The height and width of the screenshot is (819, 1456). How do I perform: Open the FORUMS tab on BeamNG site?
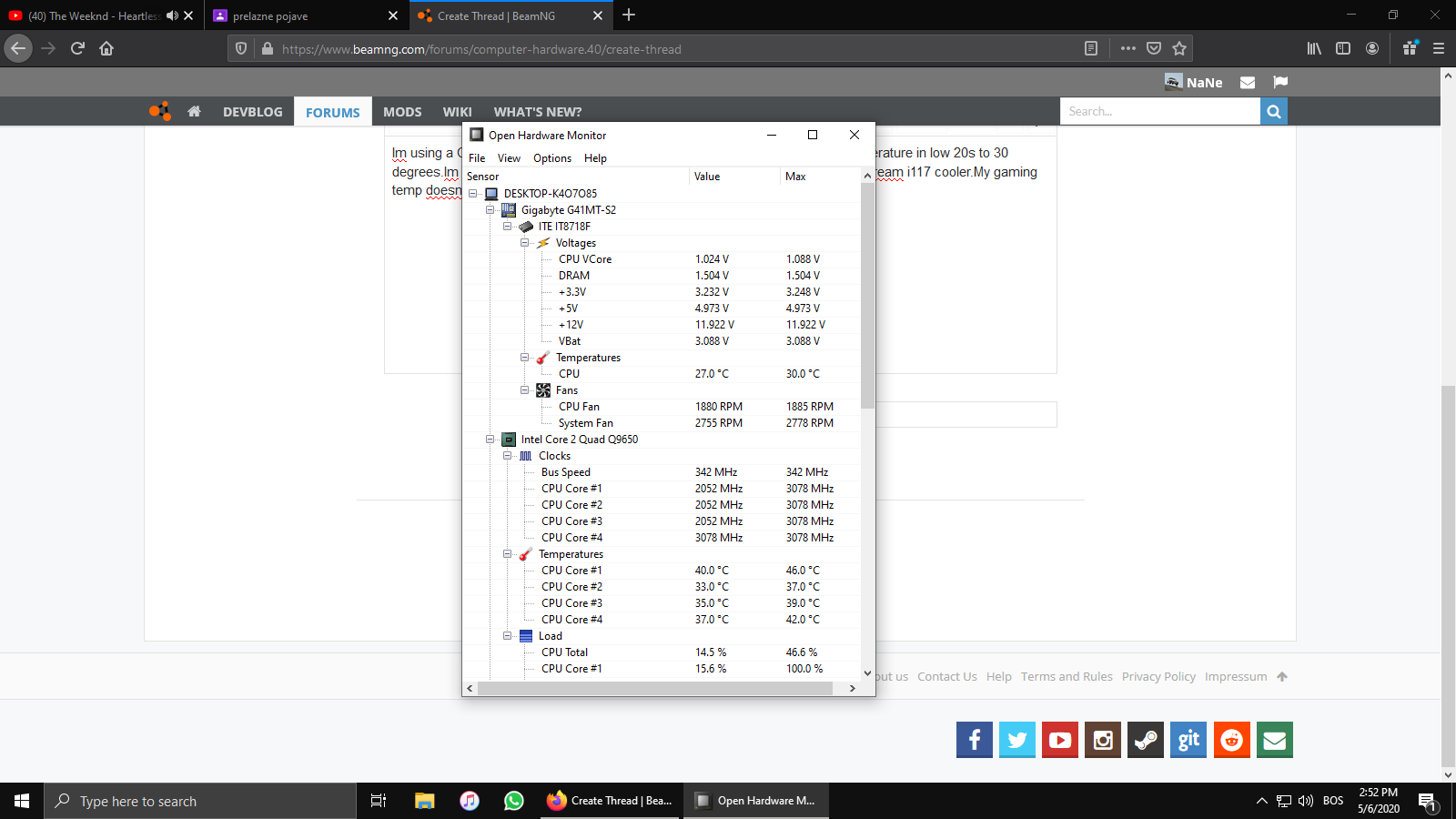[x=333, y=113]
